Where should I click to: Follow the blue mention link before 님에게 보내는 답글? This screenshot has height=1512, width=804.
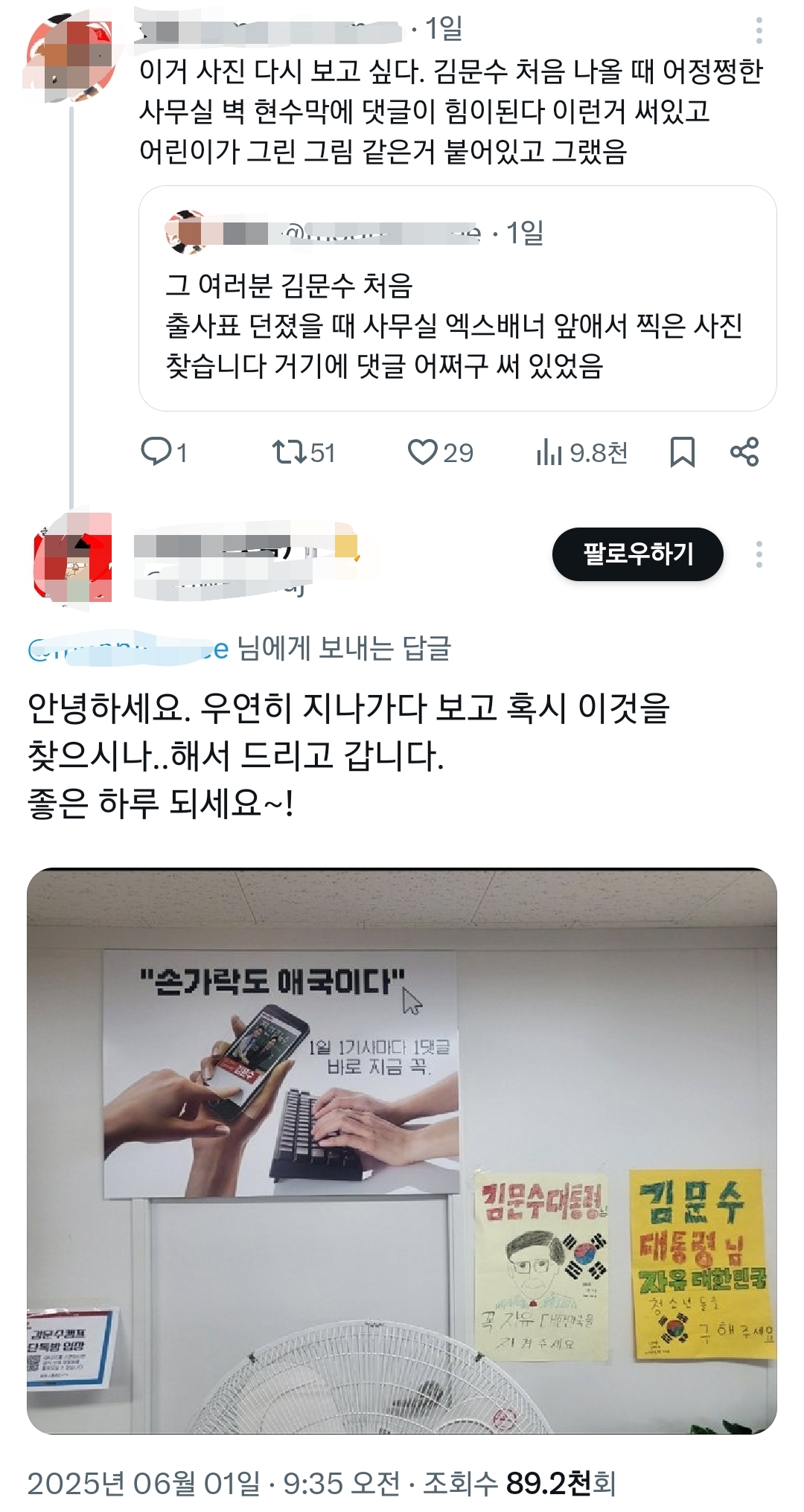coord(128,649)
